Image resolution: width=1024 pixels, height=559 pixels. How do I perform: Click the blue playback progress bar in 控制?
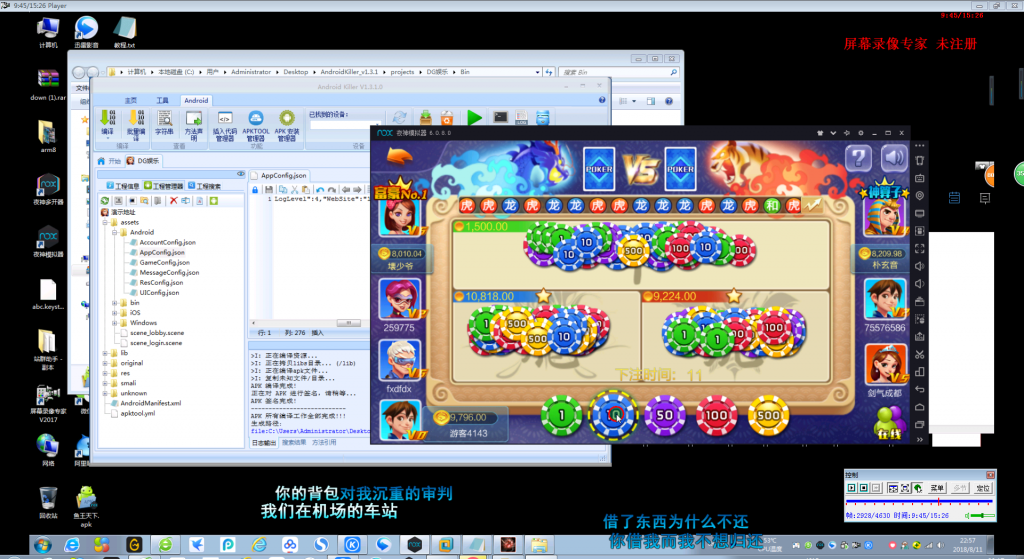tap(919, 502)
